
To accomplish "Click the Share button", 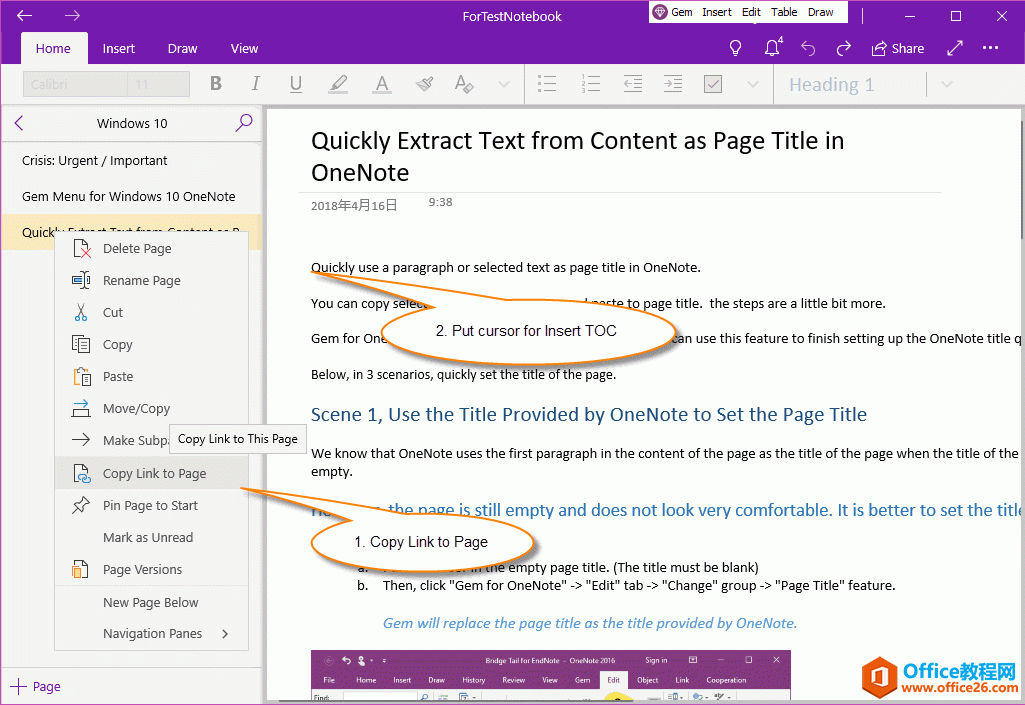I will 897,48.
